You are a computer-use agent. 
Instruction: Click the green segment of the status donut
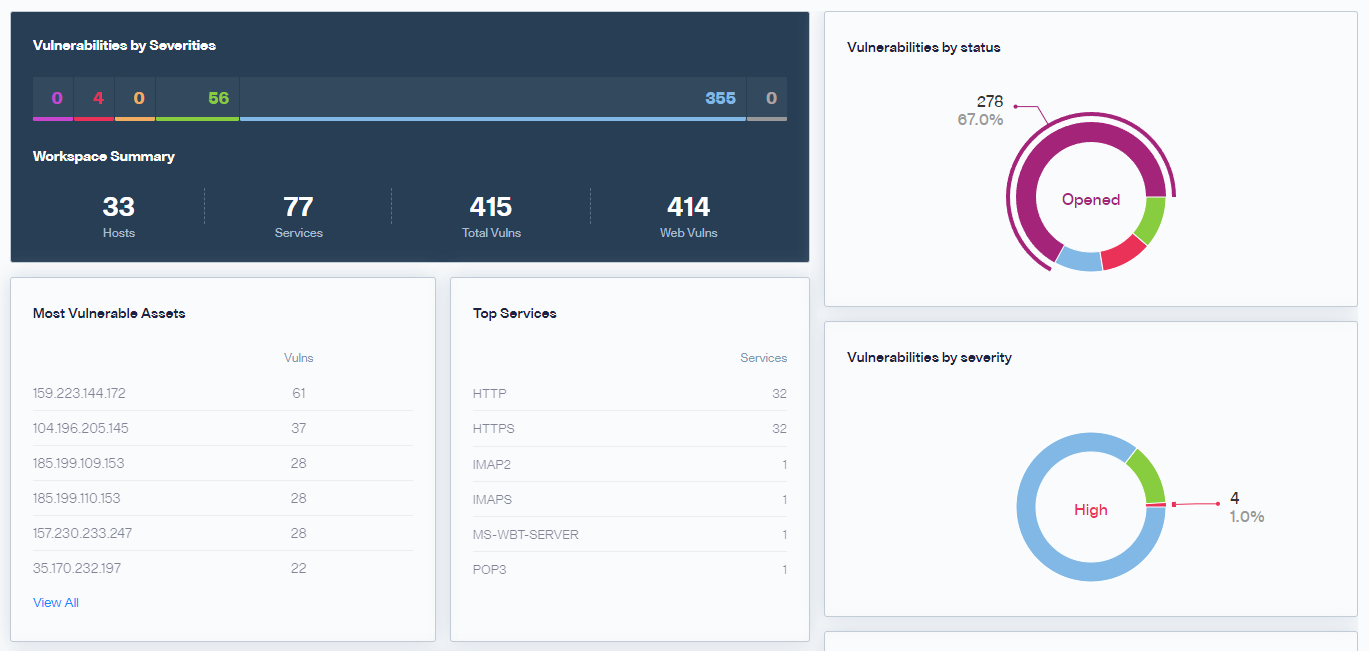1150,220
